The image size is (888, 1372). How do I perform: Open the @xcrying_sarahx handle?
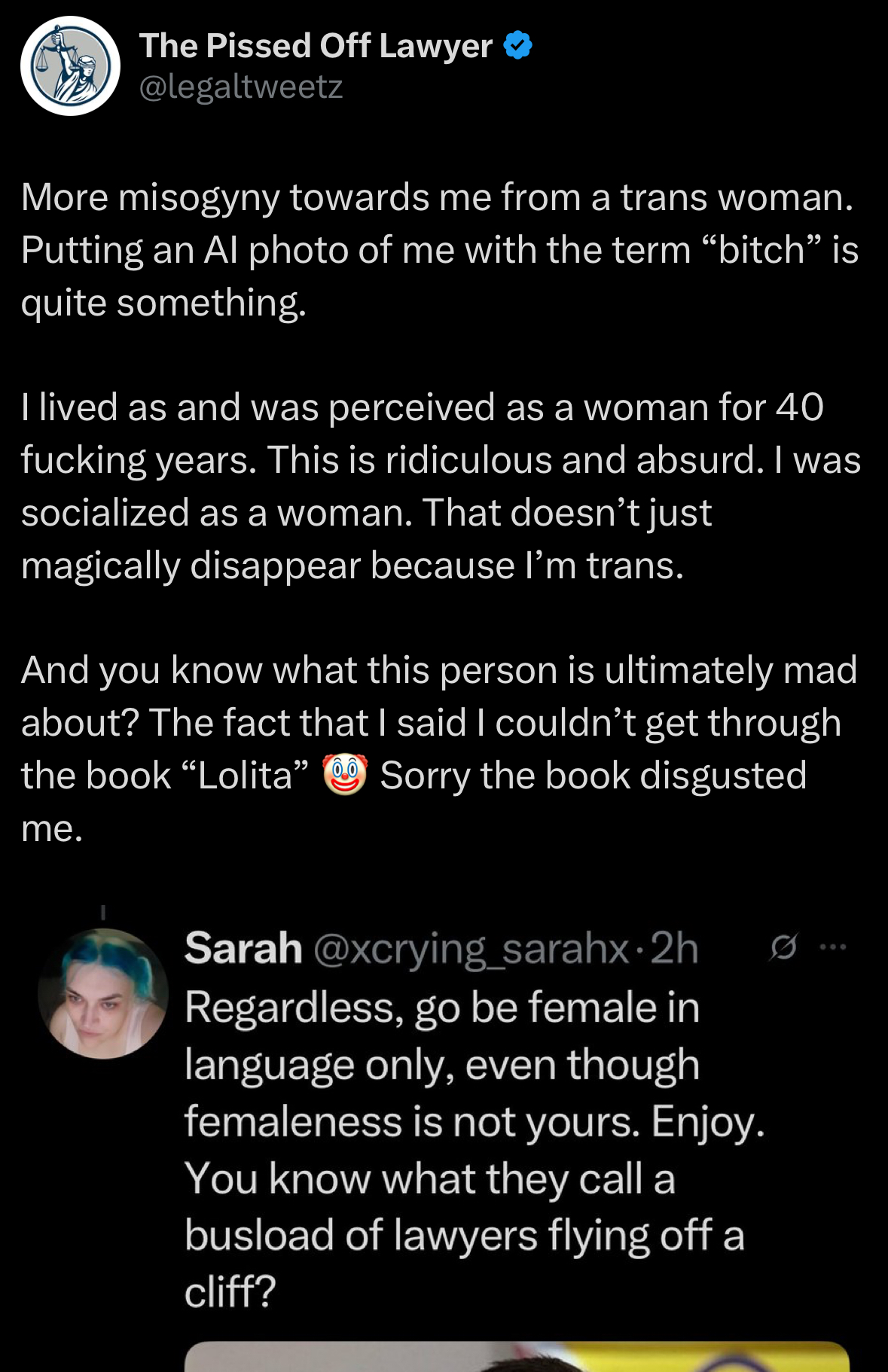(471, 949)
